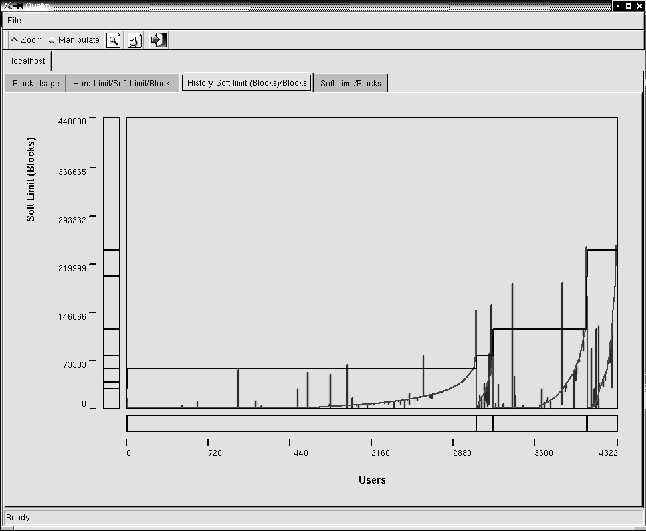Open the File menu

(x=14, y=20)
